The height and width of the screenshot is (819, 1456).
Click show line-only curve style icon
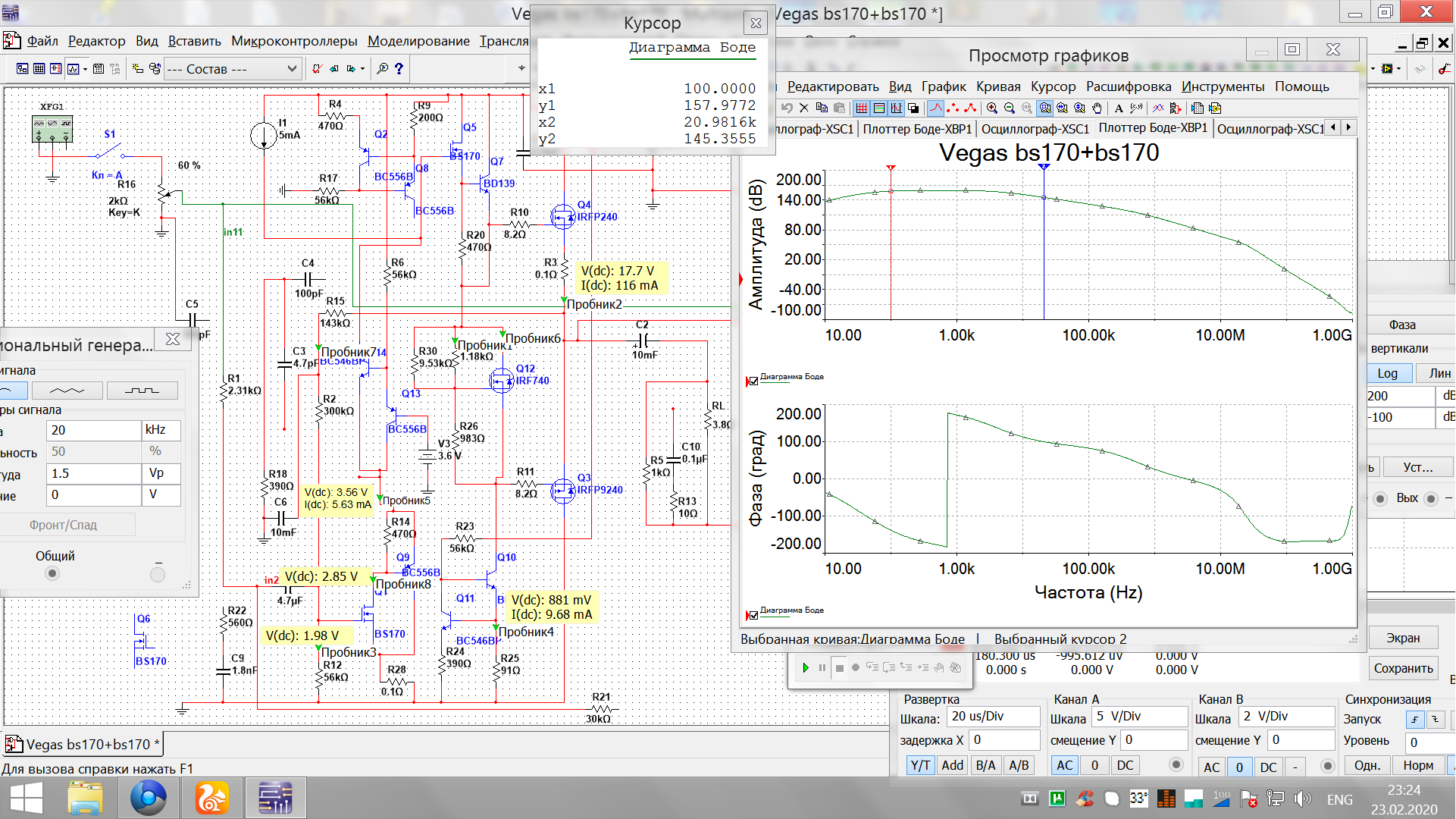pos(936,108)
